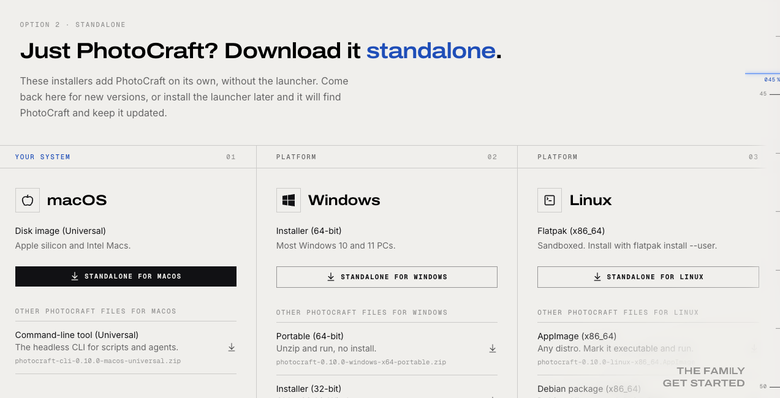This screenshot has width=780, height=398.
Task: Click the paragraph starting "These installers add PhotoCraft"
Action: pos(184,97)
